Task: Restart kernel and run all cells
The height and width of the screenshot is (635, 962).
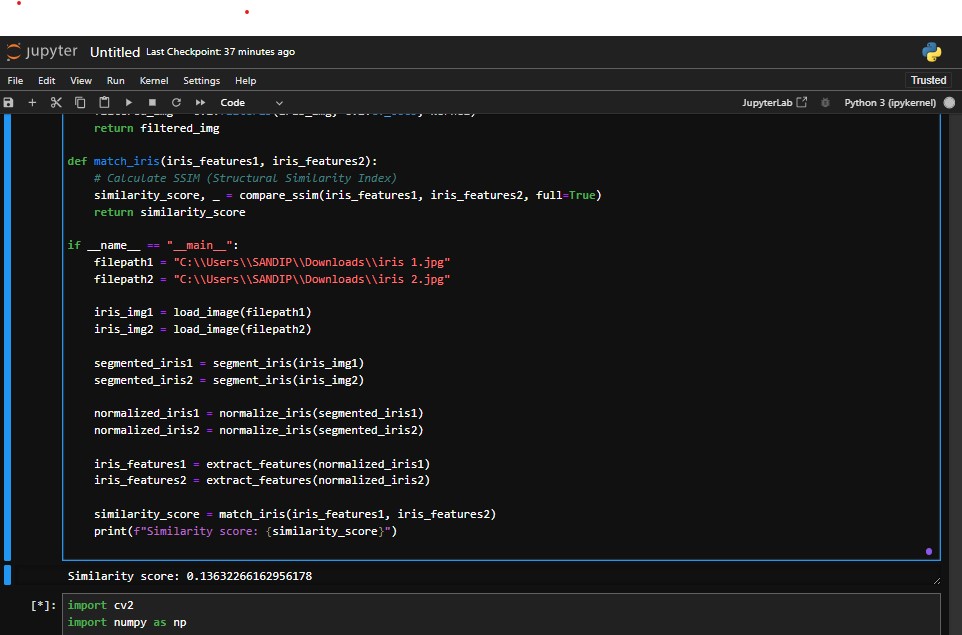Action: [x=200, y=102]
